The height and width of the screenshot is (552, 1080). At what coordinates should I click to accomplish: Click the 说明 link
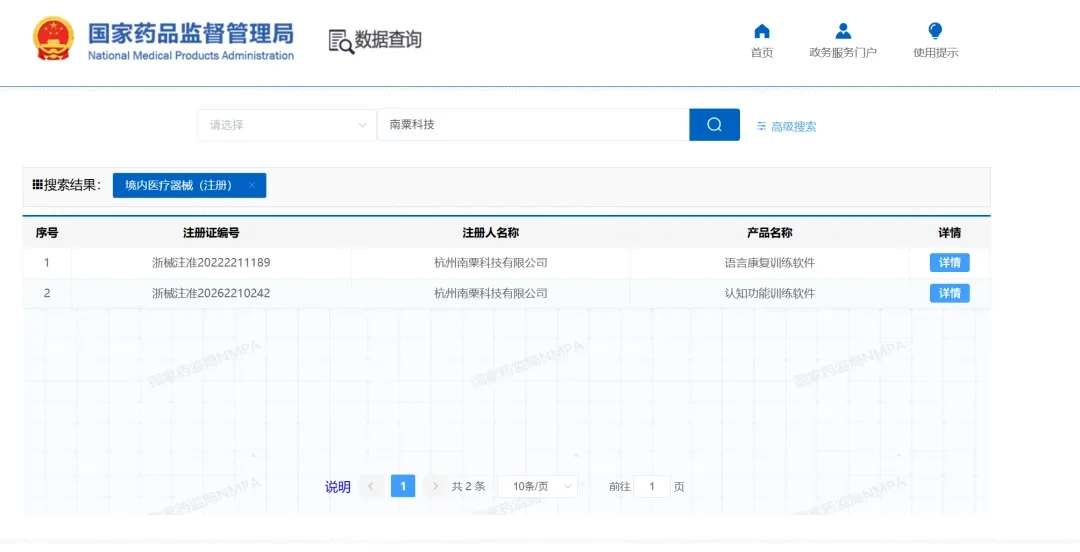(338, 487)
